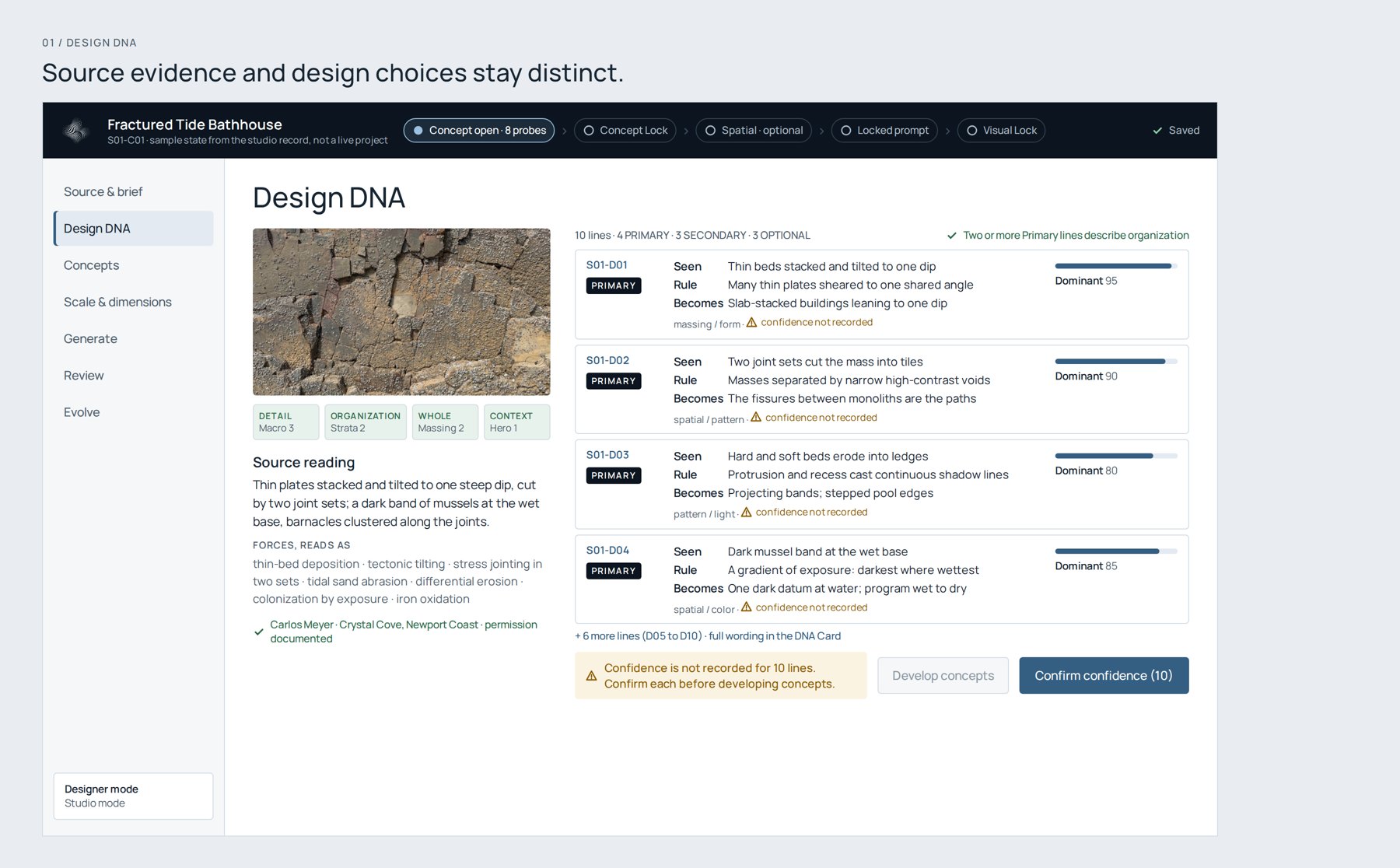Open the Evolve sidebar item
The image size is (1400, 868).
point(133,412)
